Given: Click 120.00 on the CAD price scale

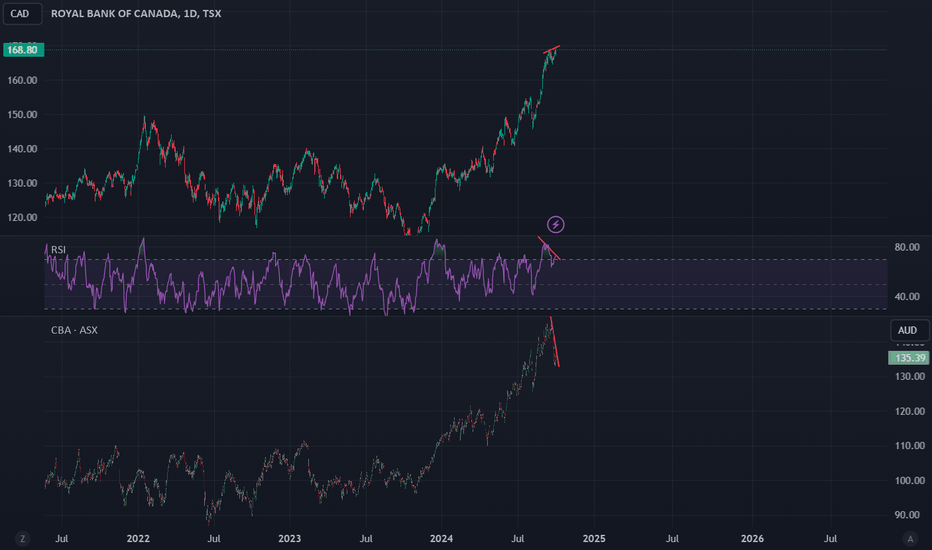Looking at the screenshot, I should click(23, 218).
